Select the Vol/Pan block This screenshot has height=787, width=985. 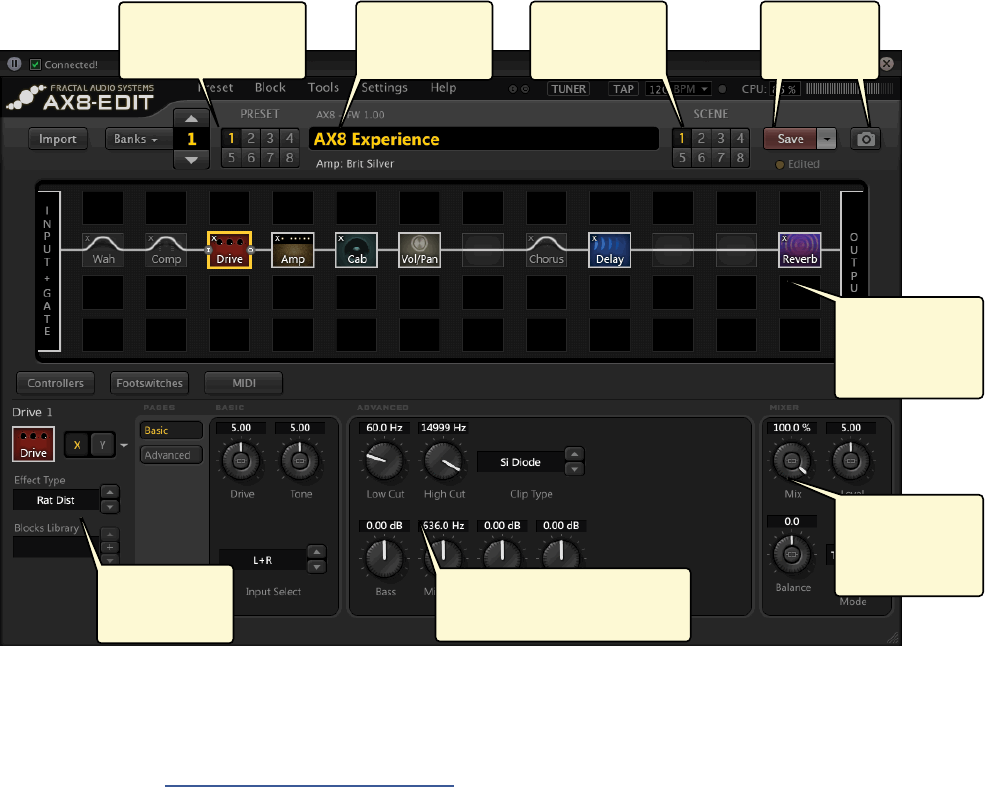pos(420,250)
